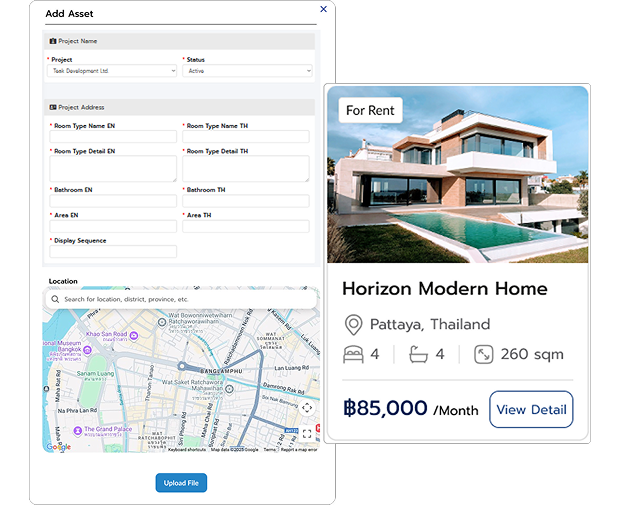Open the map Terms link
The width and height of the screenshot is (620, 505).
point(269,450)
